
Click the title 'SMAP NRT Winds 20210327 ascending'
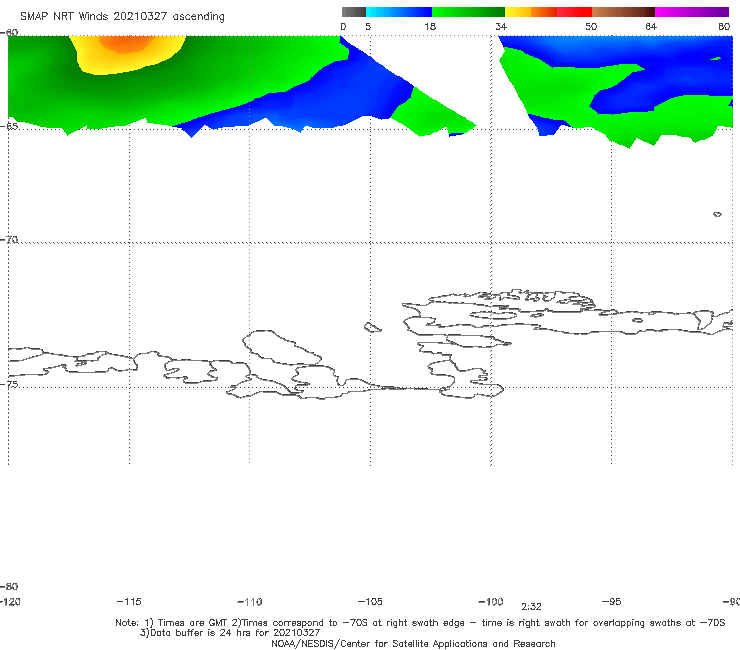pos(122,16)
